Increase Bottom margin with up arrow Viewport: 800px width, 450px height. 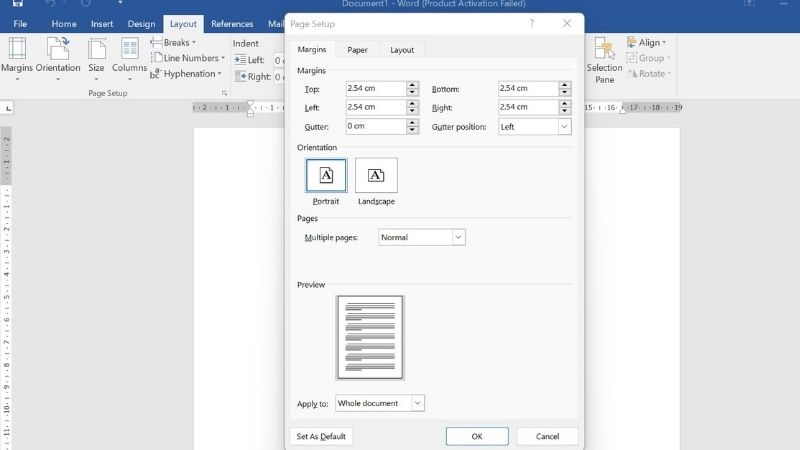click(564, 85)
